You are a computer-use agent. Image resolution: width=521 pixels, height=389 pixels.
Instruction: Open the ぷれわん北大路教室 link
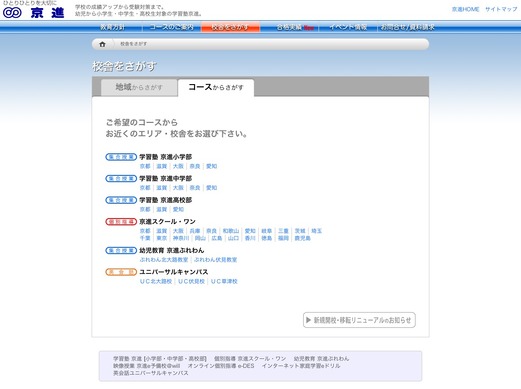164,260
